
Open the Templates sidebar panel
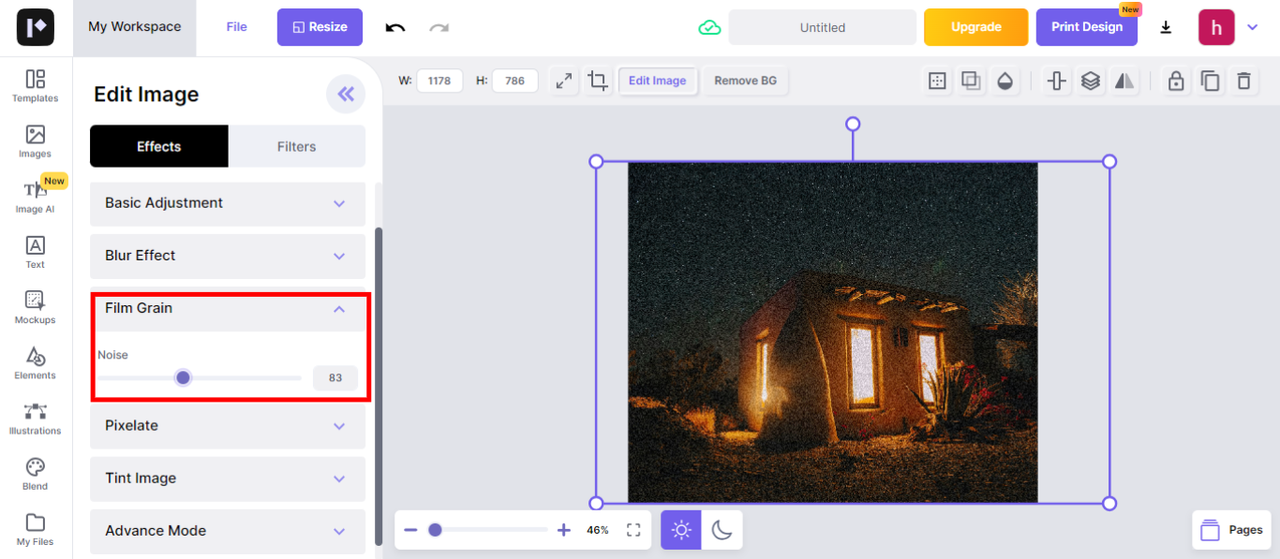click(35, 86)
